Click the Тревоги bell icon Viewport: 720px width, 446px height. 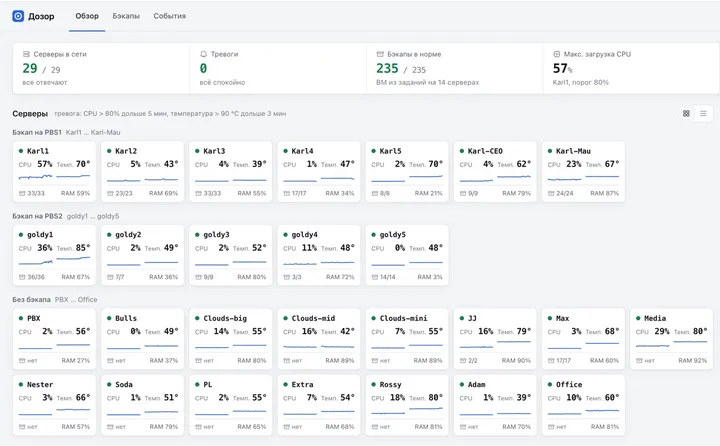pyautogui.click(x=203, y=54)
